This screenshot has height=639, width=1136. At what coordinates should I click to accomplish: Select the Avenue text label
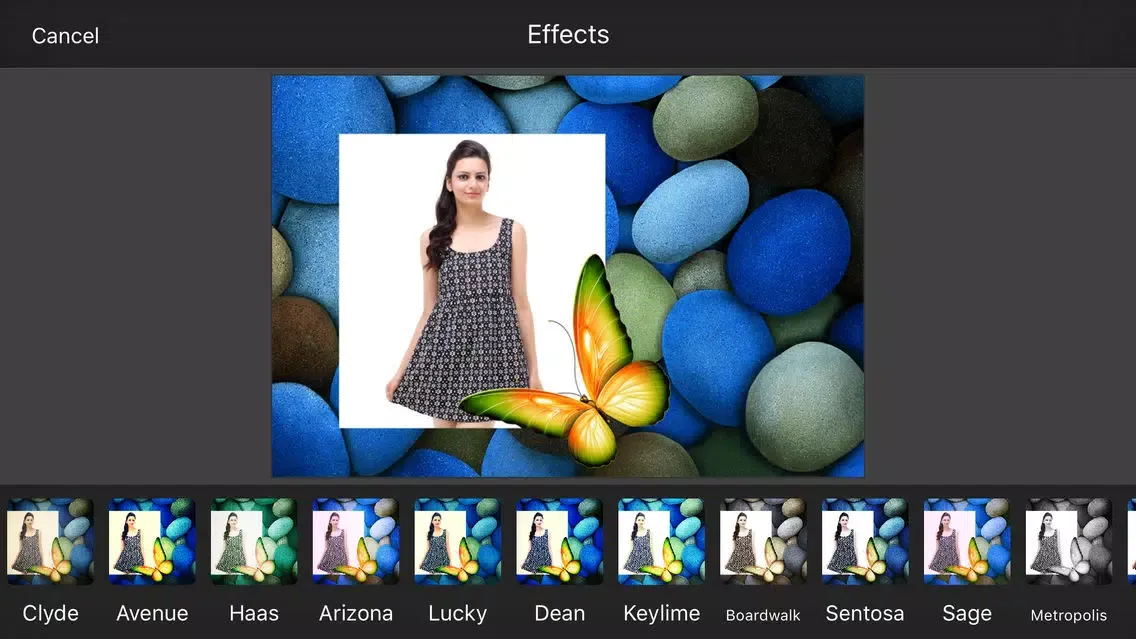152,614
